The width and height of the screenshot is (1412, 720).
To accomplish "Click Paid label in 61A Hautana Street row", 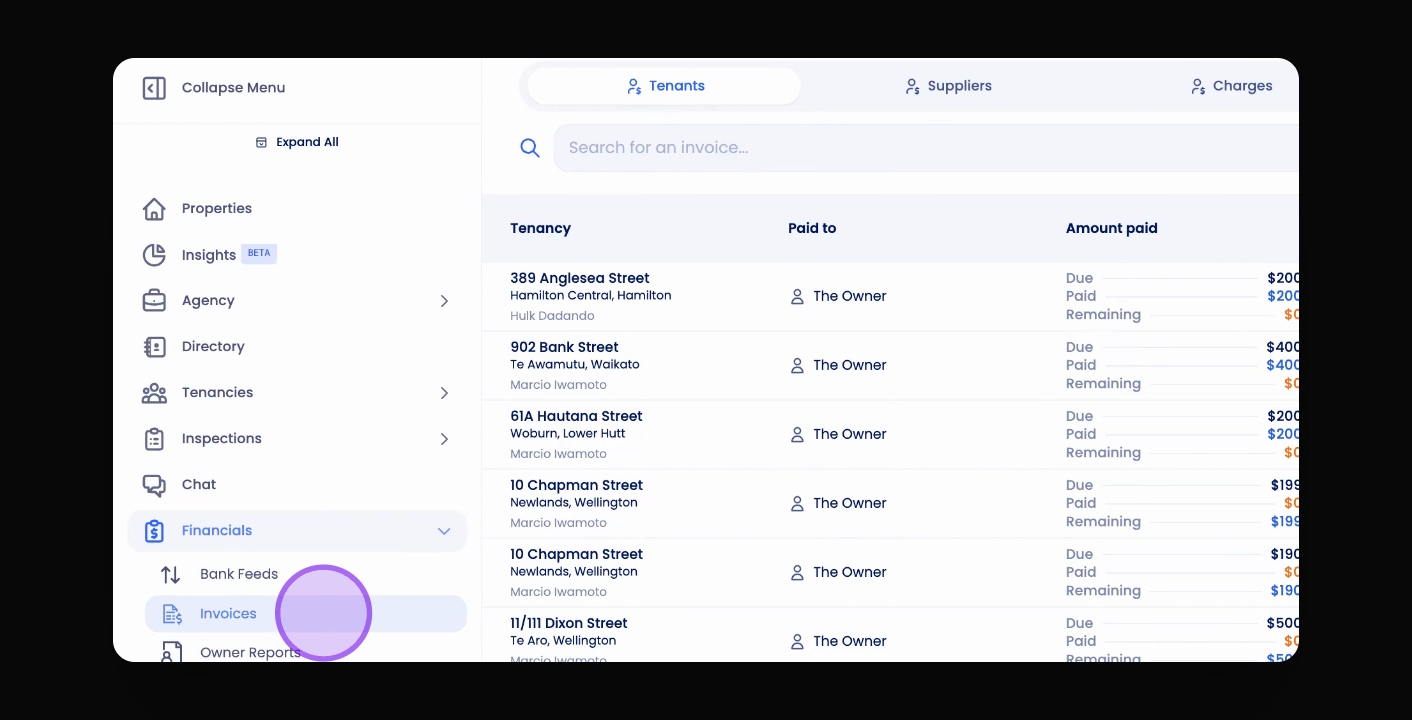I will click(x=1081, y=434).
